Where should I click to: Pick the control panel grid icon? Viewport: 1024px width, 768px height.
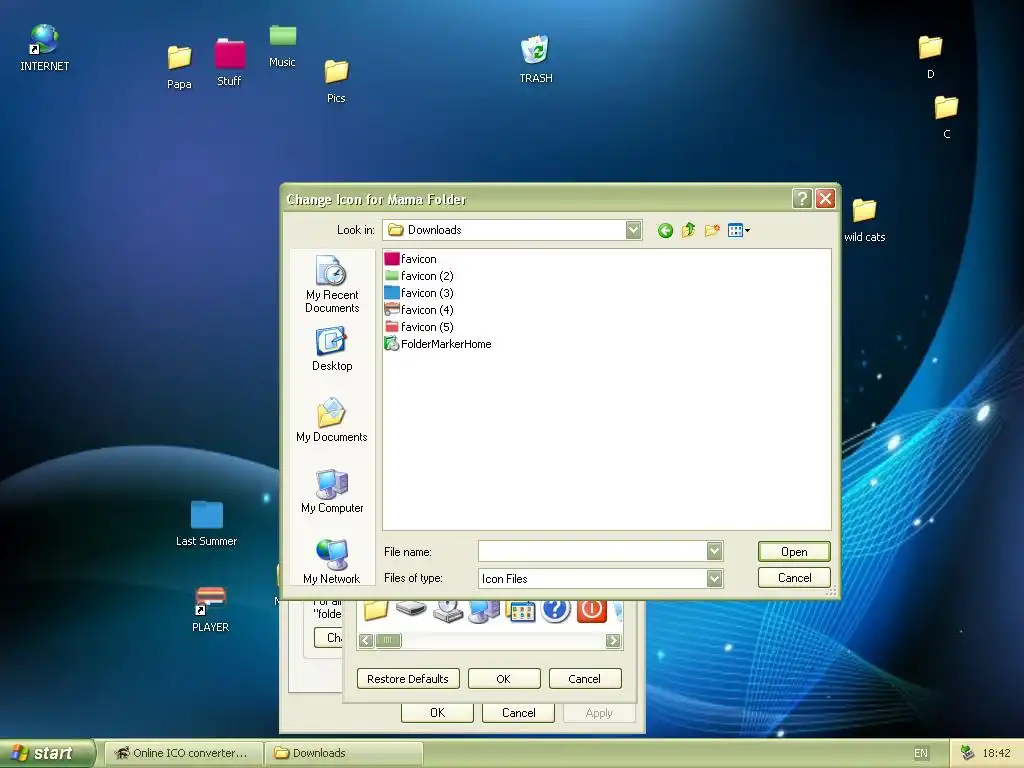tap(520, 611)
